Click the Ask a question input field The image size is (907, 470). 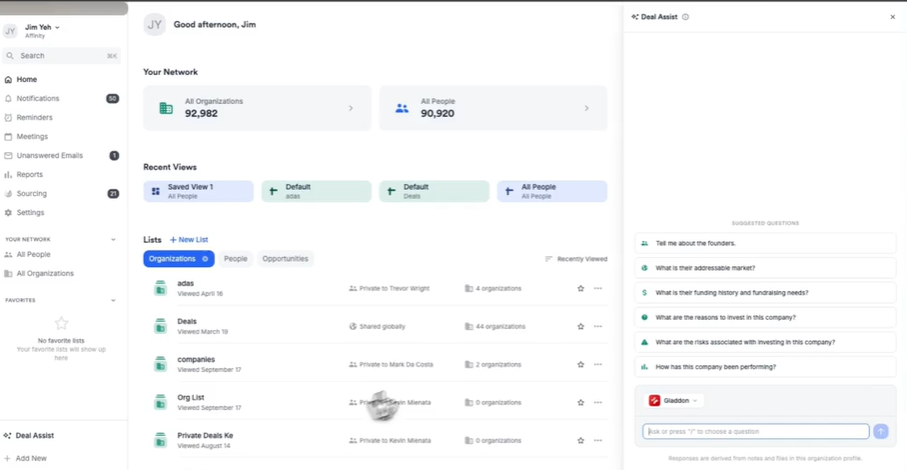coord(755,431)
